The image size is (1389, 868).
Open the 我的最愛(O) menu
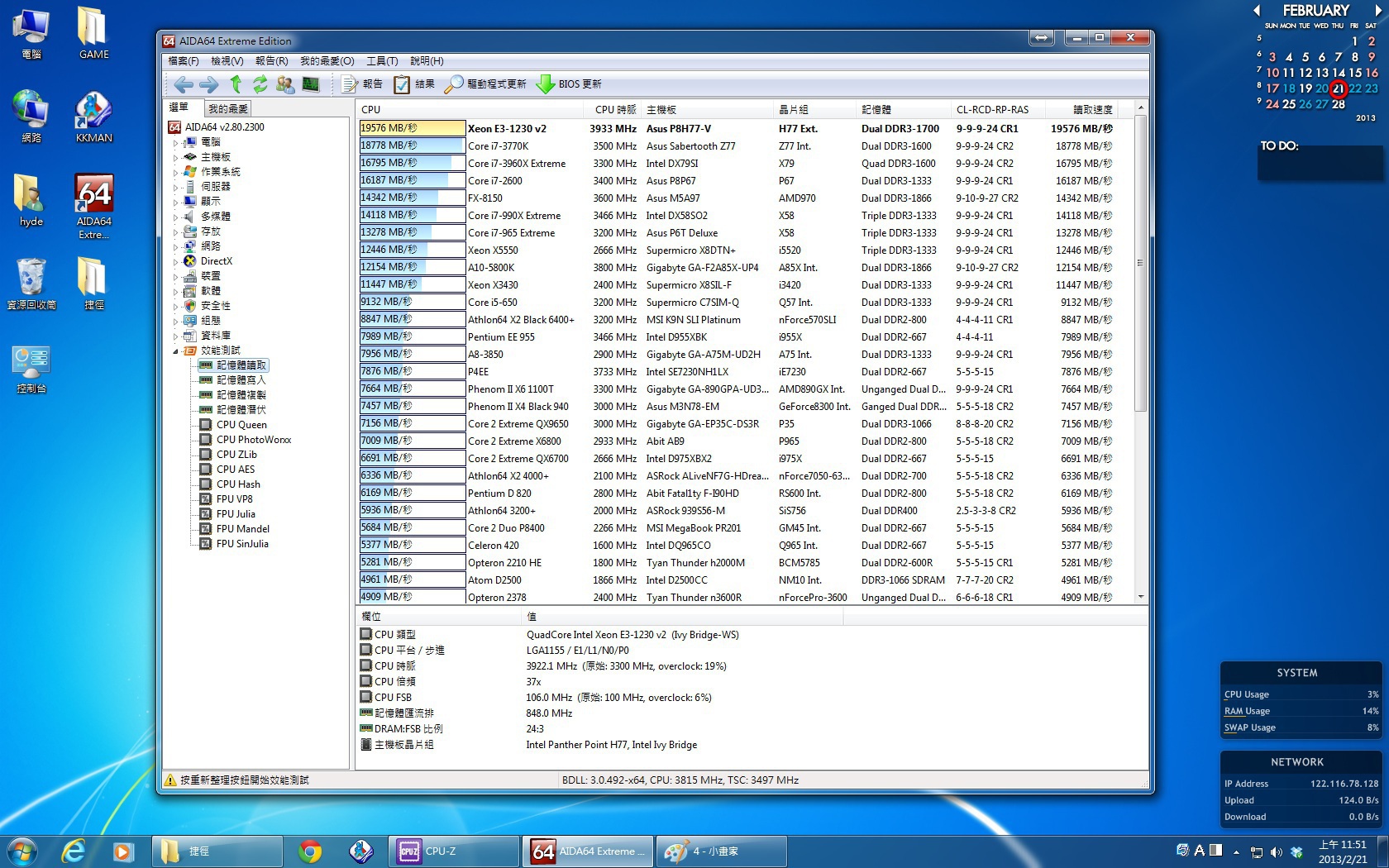[x=327, y=61]
